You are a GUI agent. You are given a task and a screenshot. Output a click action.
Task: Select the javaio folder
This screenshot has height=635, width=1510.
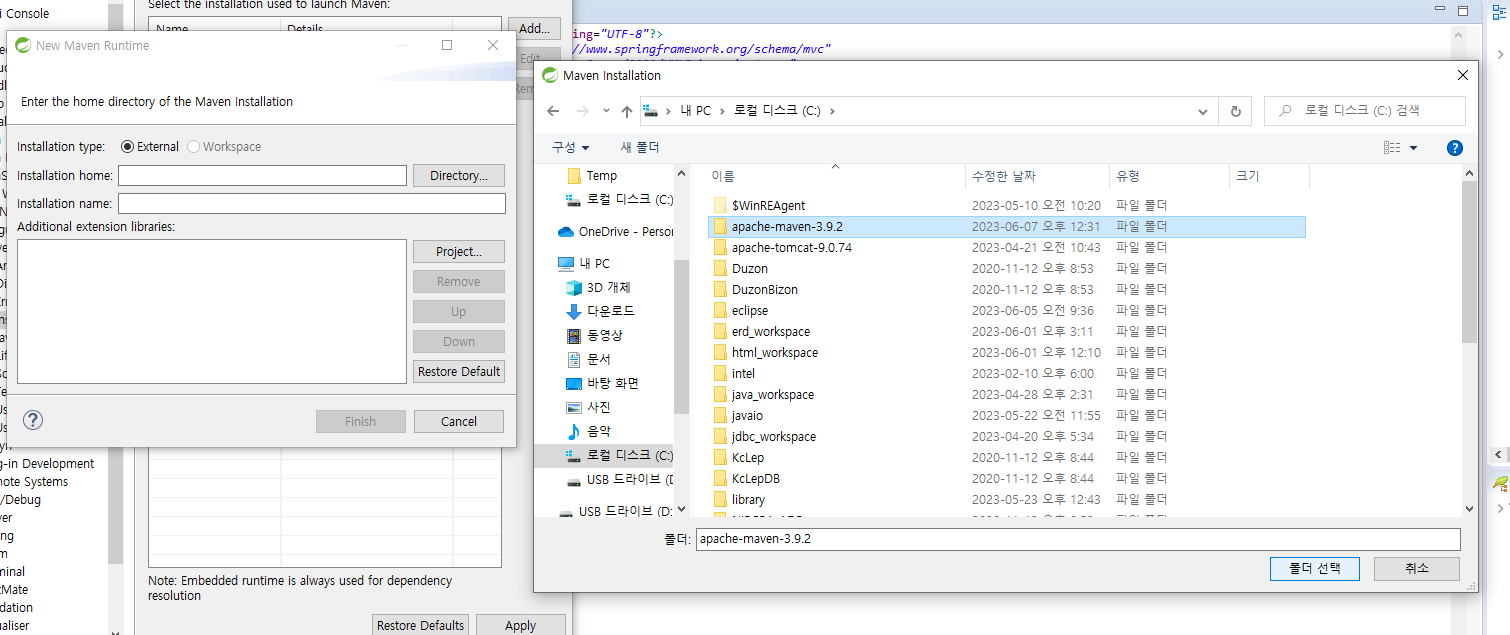click(x=747, y=415)
